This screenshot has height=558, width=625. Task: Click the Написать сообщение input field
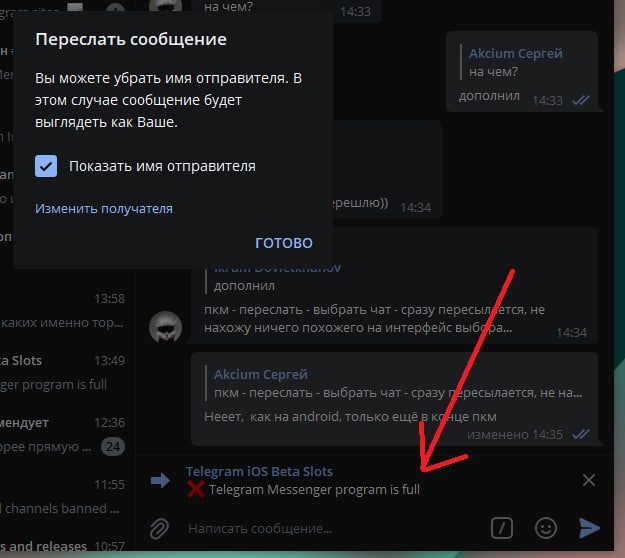[x=335, y=529]
